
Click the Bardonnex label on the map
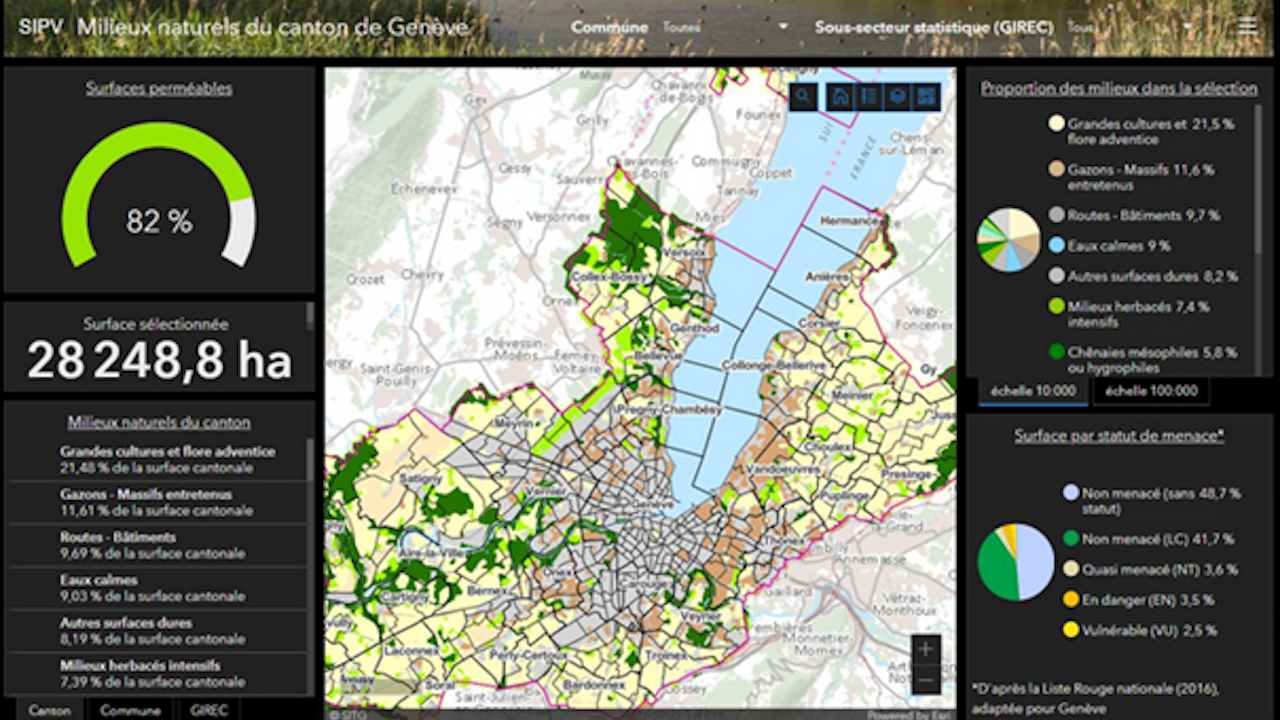tap(594, 685)
